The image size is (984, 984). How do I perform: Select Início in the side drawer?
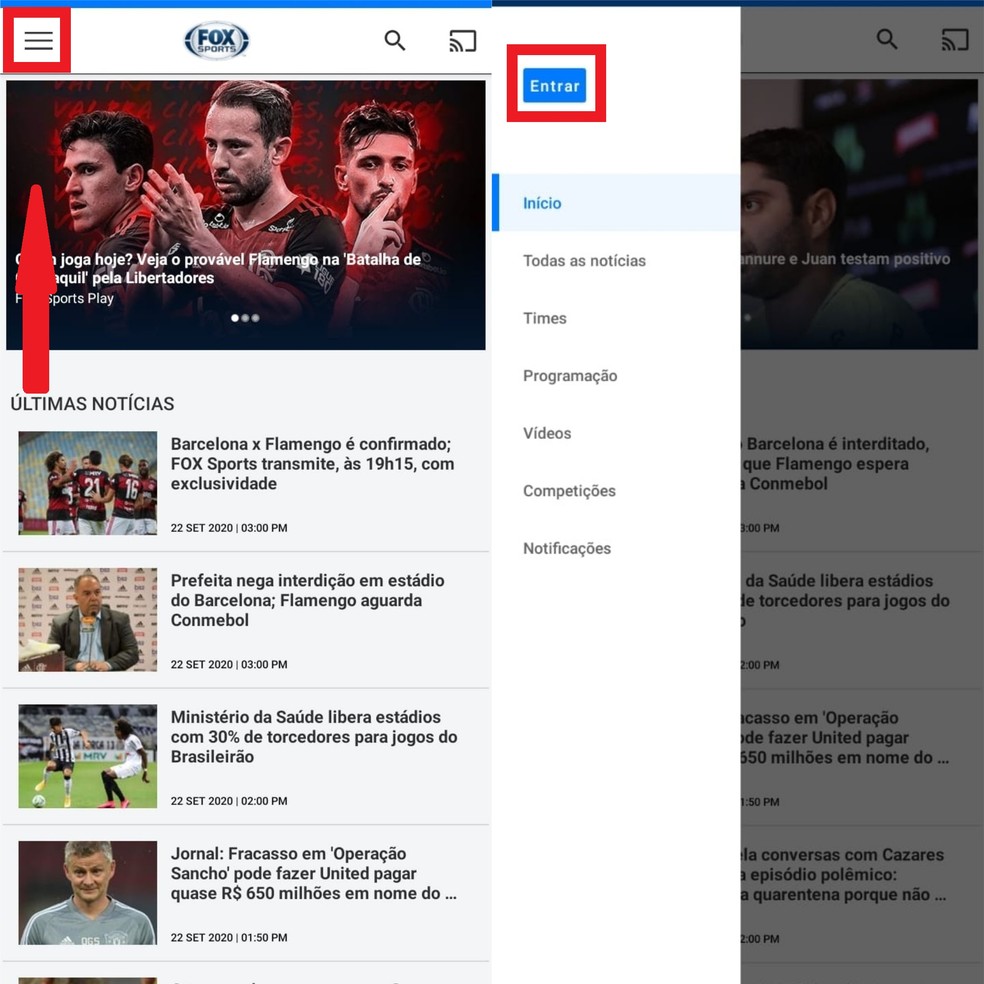[616, 203]
